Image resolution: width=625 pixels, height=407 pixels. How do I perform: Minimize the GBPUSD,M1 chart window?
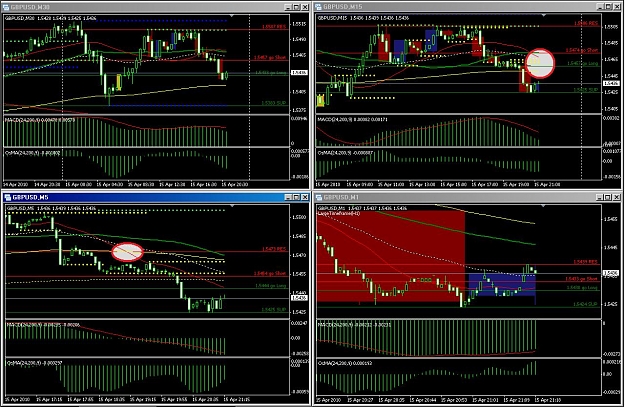click(x=600, y=197)
